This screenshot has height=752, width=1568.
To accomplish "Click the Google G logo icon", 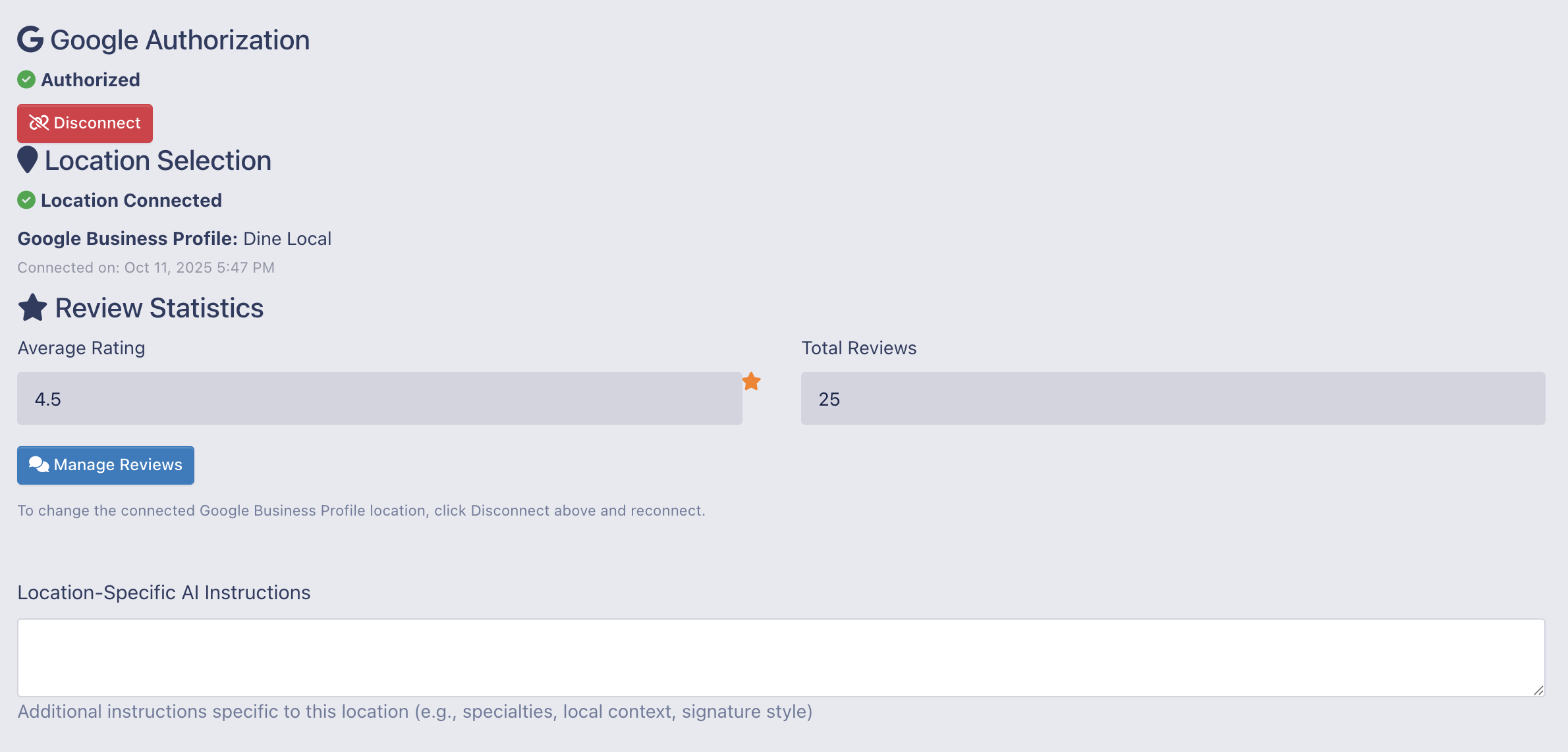I will [x=30, y=40].
